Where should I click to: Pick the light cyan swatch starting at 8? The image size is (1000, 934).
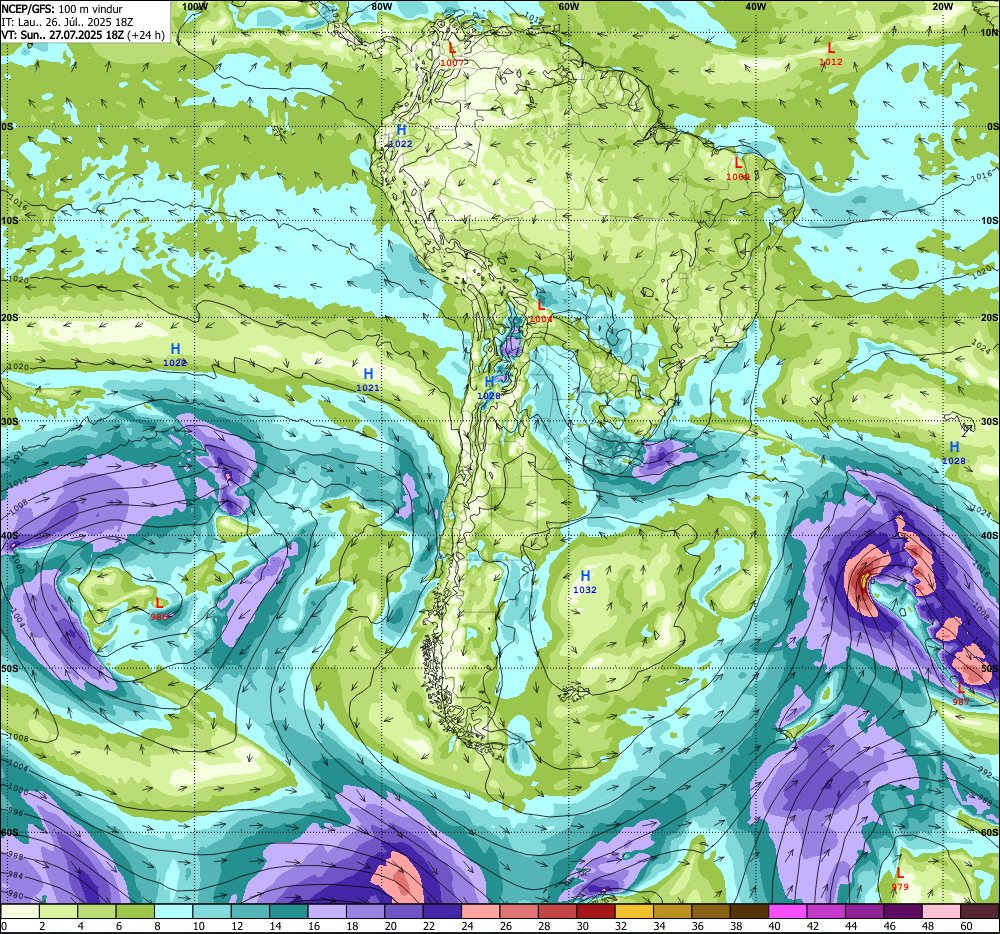[x=174, y=912]
